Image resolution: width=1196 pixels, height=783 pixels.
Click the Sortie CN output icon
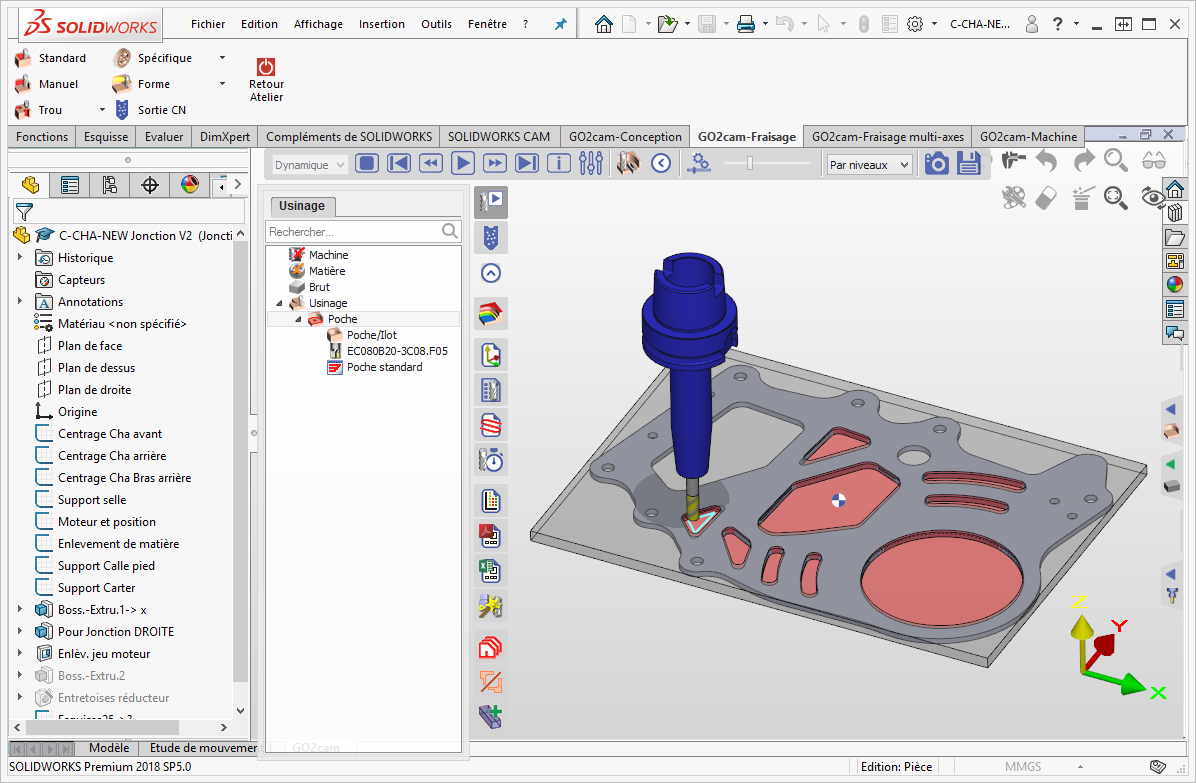(x=122, y=110)
